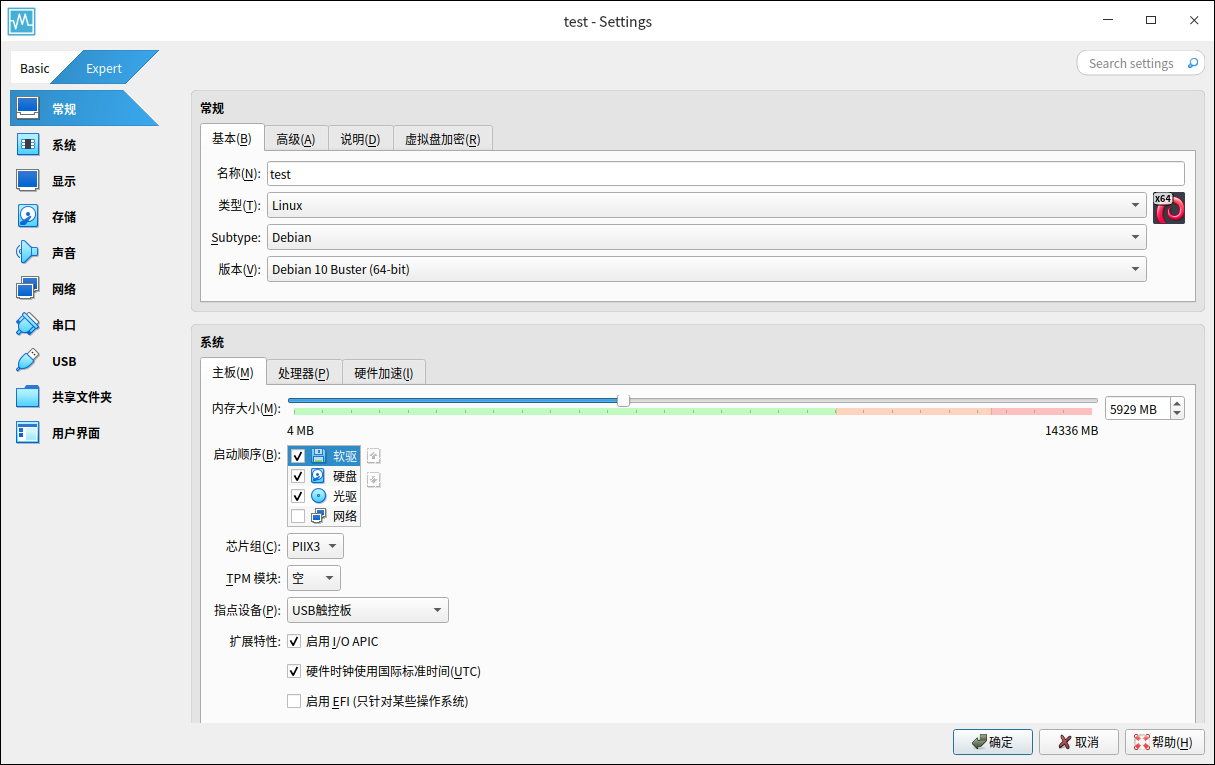
Task: Click the 共享文件夹 (Shared folders) icon
Action: click(28, 397)
